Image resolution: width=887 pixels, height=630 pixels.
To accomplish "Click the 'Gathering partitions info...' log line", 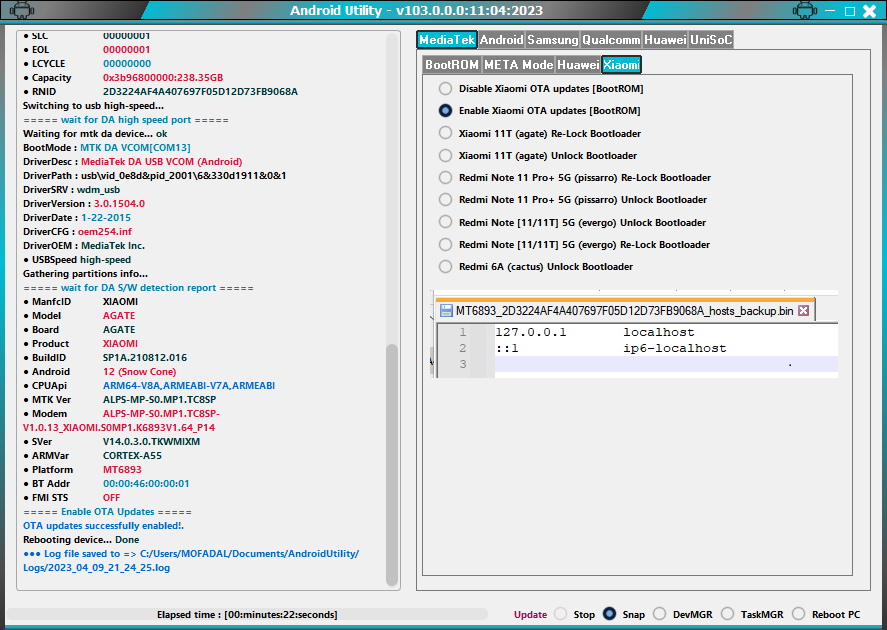I will pyautogui.click(x=85, y=274).
